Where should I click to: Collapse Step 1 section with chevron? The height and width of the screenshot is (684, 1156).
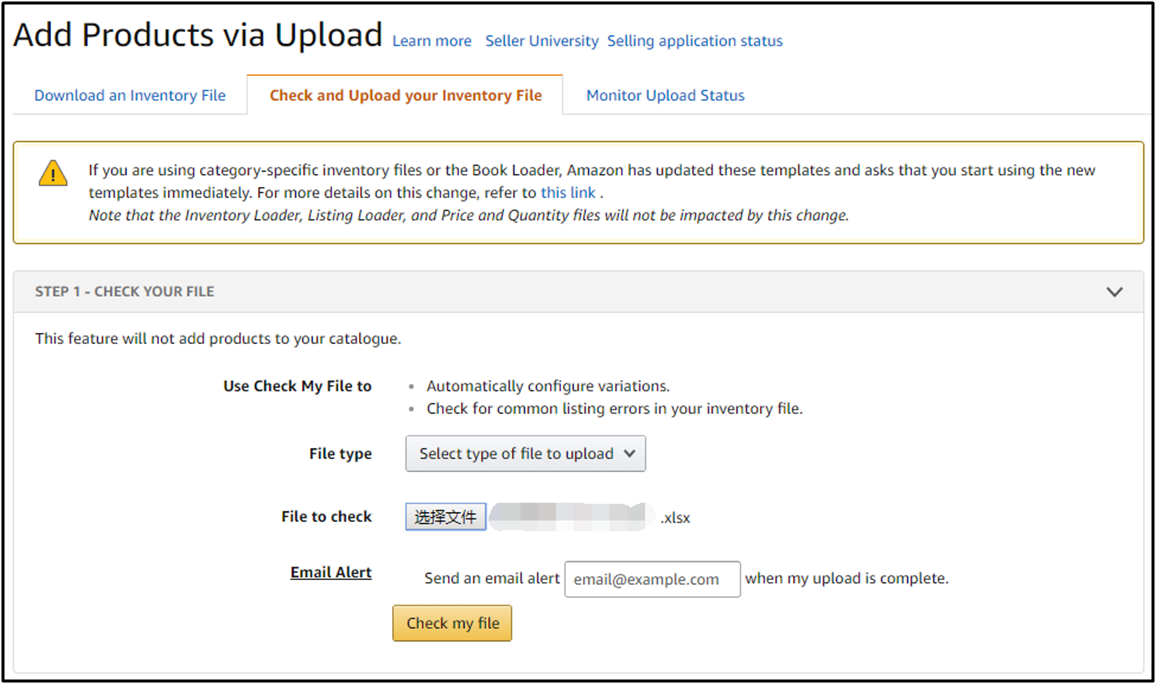[1115, 292]
